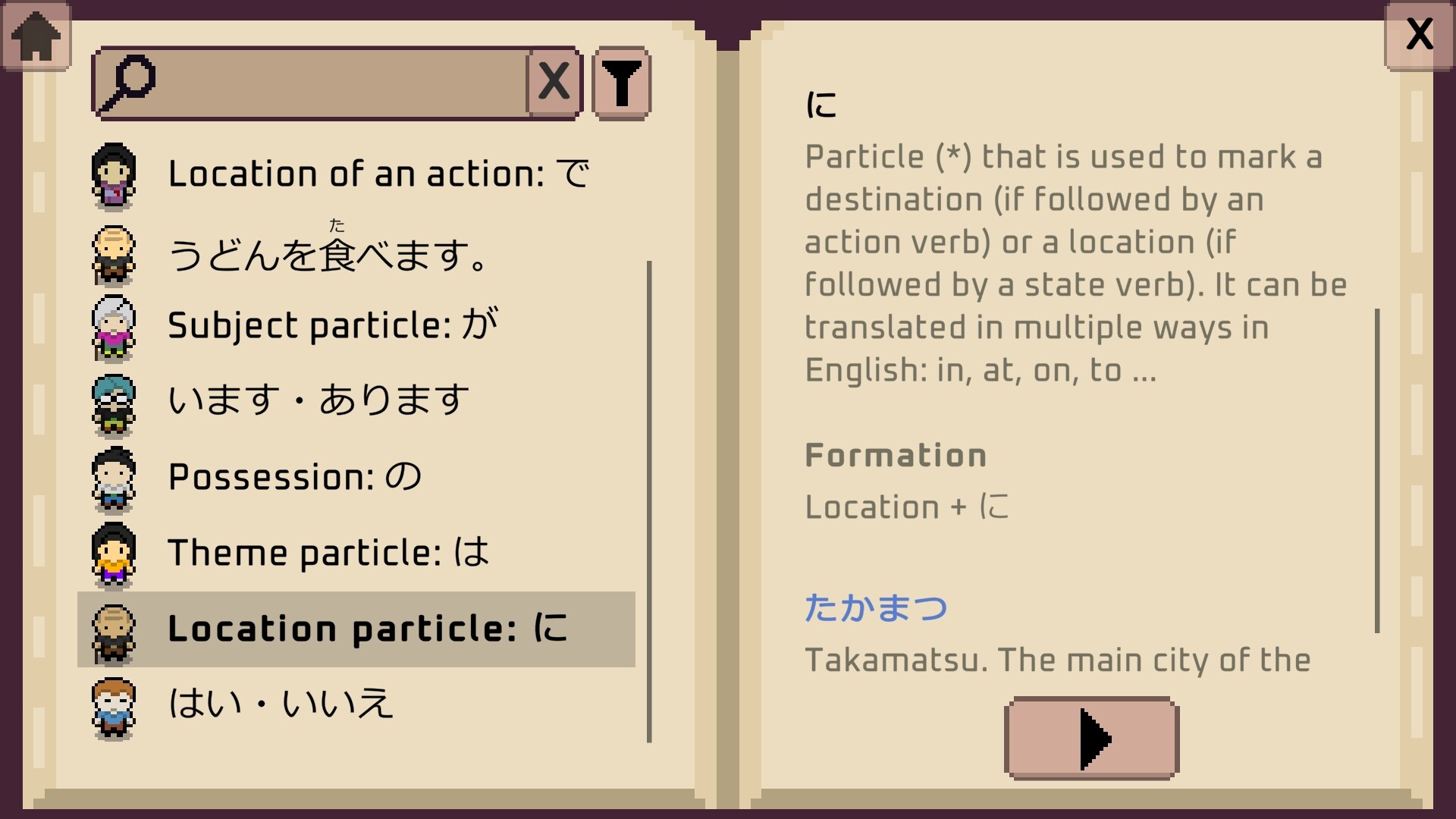Click the right page scrollbar

1377,470
